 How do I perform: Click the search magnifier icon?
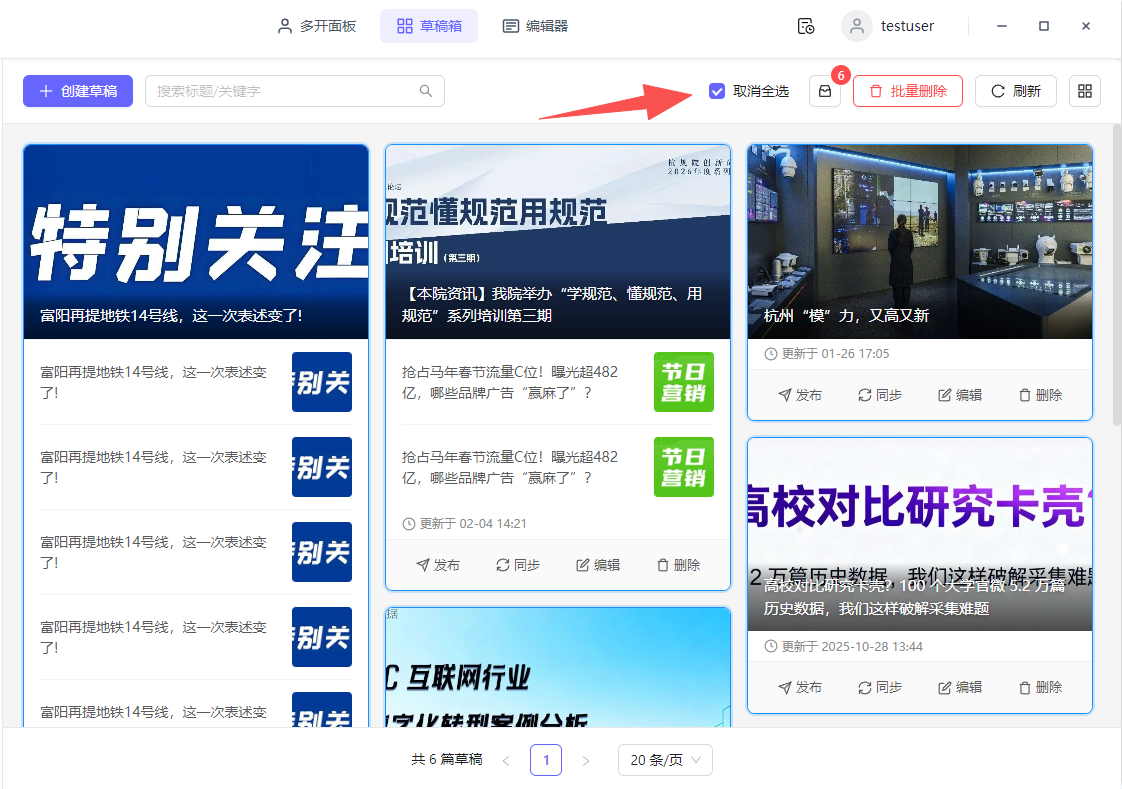(x=426, y=91)
